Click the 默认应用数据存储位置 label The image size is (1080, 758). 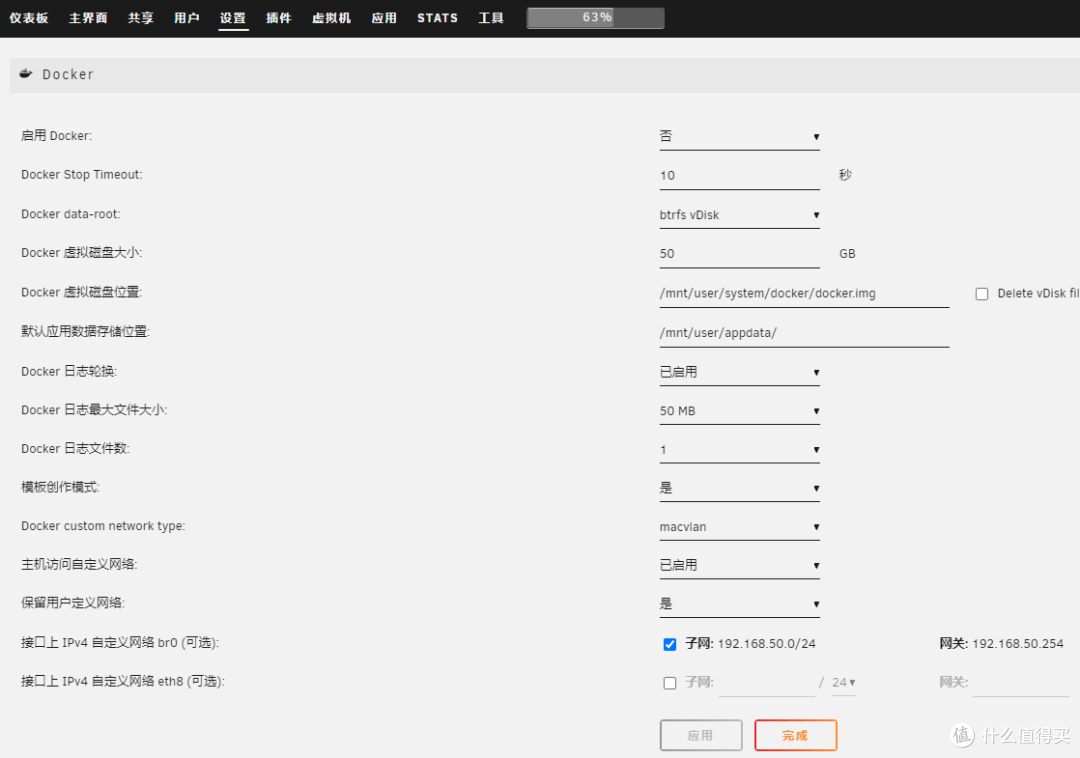coord(85,331)
